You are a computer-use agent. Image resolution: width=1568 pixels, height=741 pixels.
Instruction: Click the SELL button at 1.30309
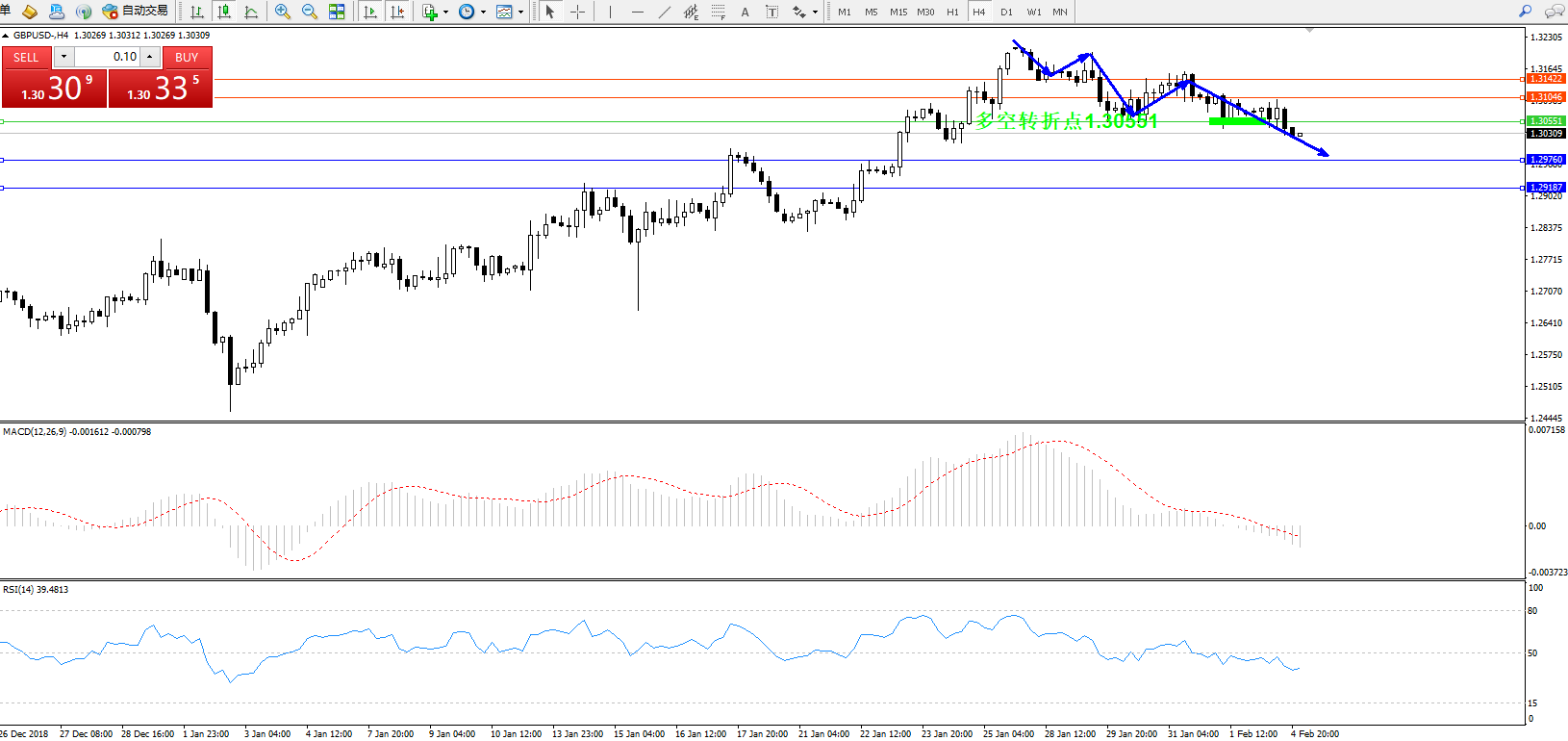tap(54, 89)
